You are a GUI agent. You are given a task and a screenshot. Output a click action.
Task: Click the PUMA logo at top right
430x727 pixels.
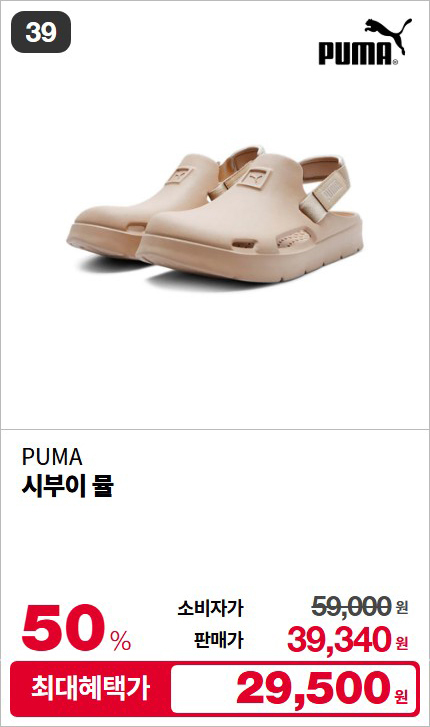(365, 42)
